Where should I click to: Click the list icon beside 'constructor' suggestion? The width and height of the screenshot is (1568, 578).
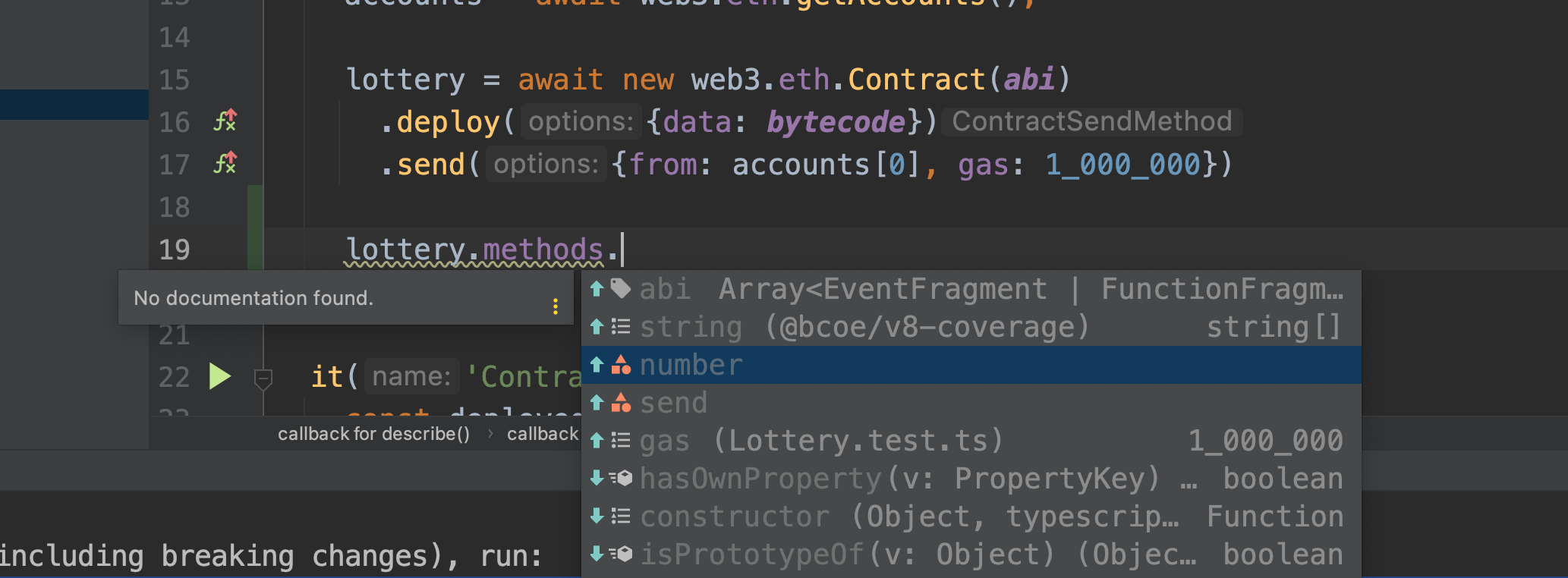(621, 517)
